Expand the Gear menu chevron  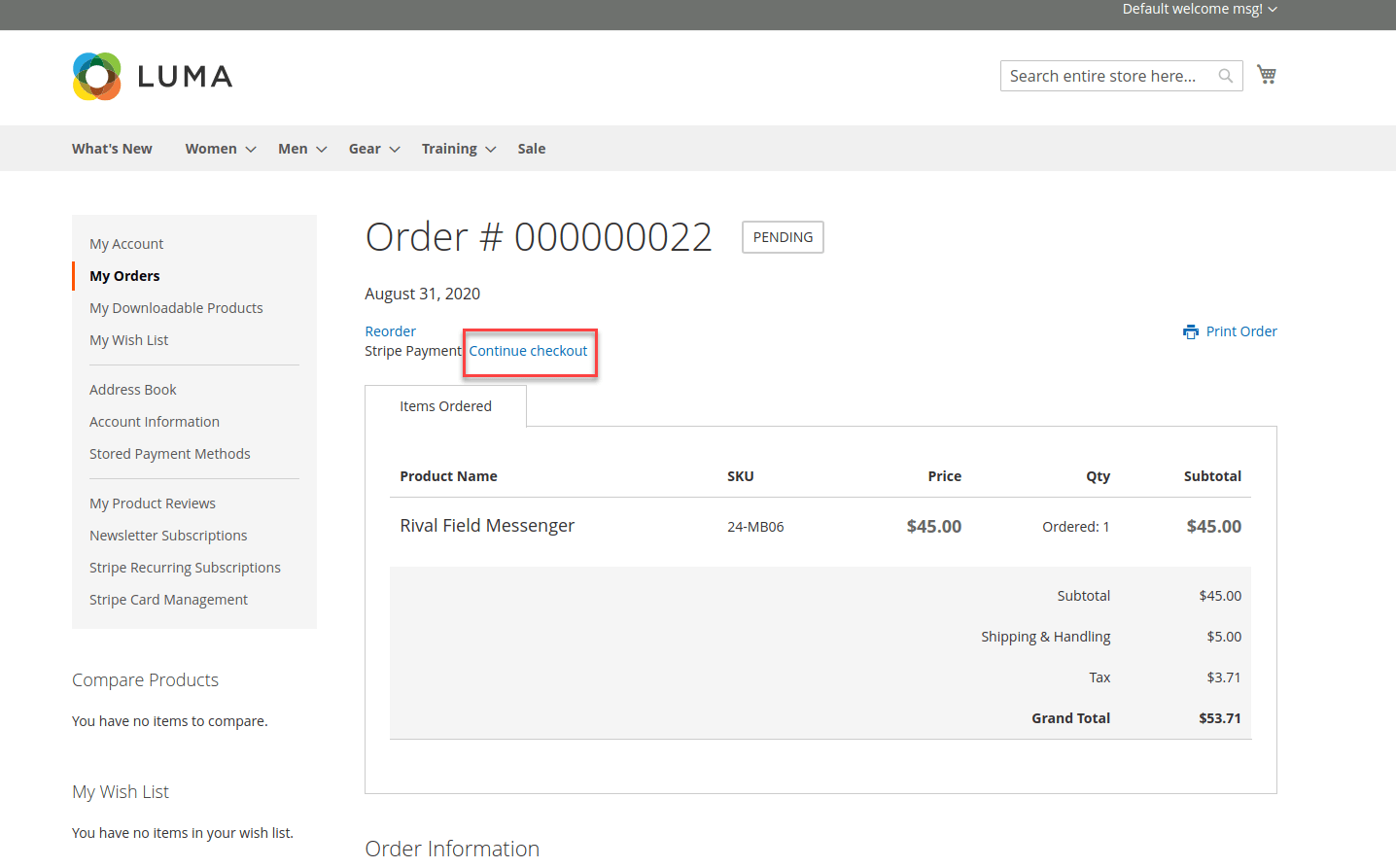pyautogui.click(x=395, y=150)
